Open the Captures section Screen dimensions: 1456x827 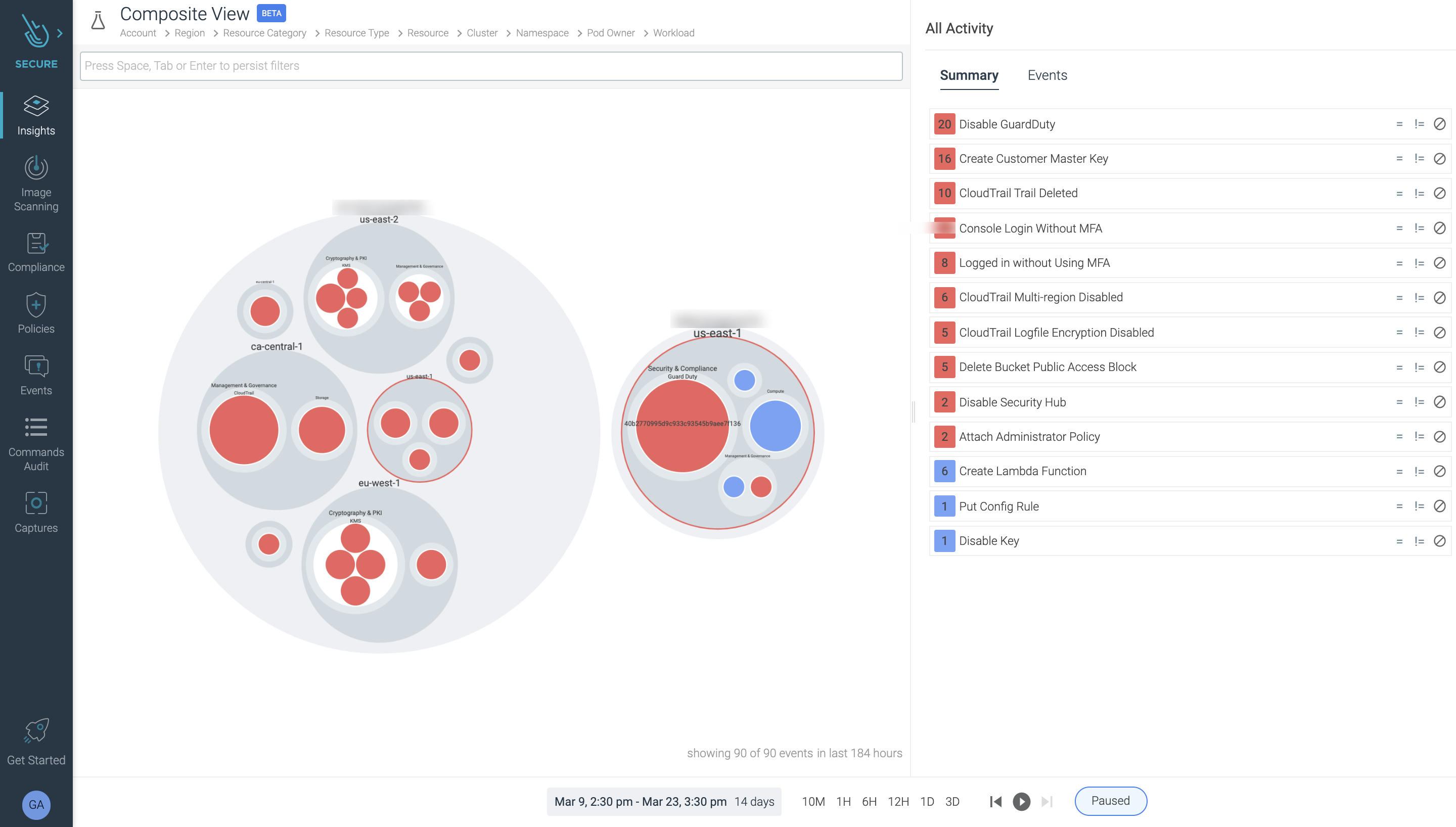coord(36,510)
